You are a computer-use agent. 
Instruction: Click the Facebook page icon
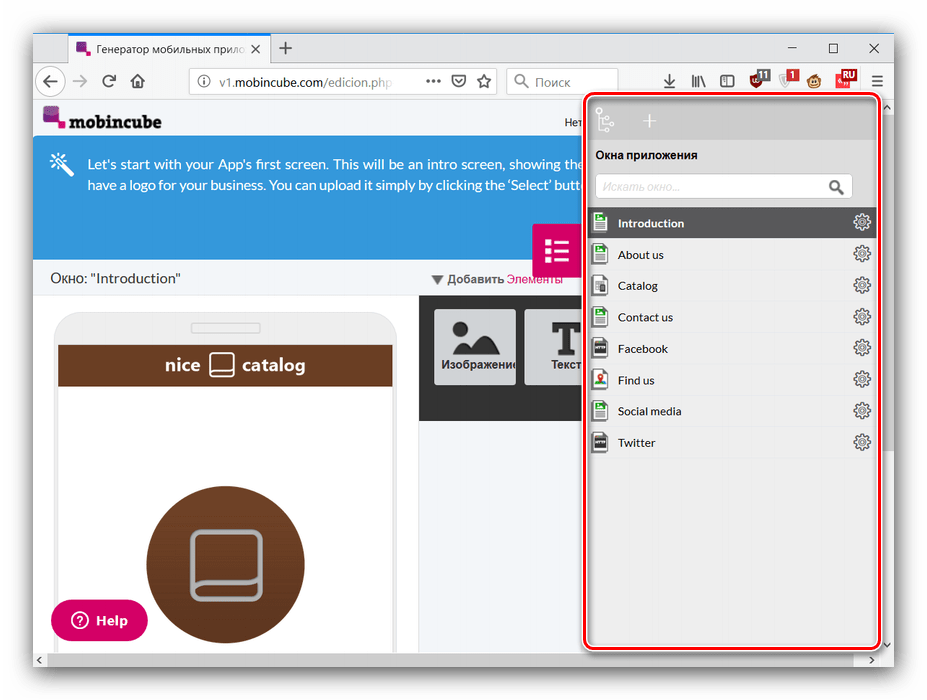[600, 348]
